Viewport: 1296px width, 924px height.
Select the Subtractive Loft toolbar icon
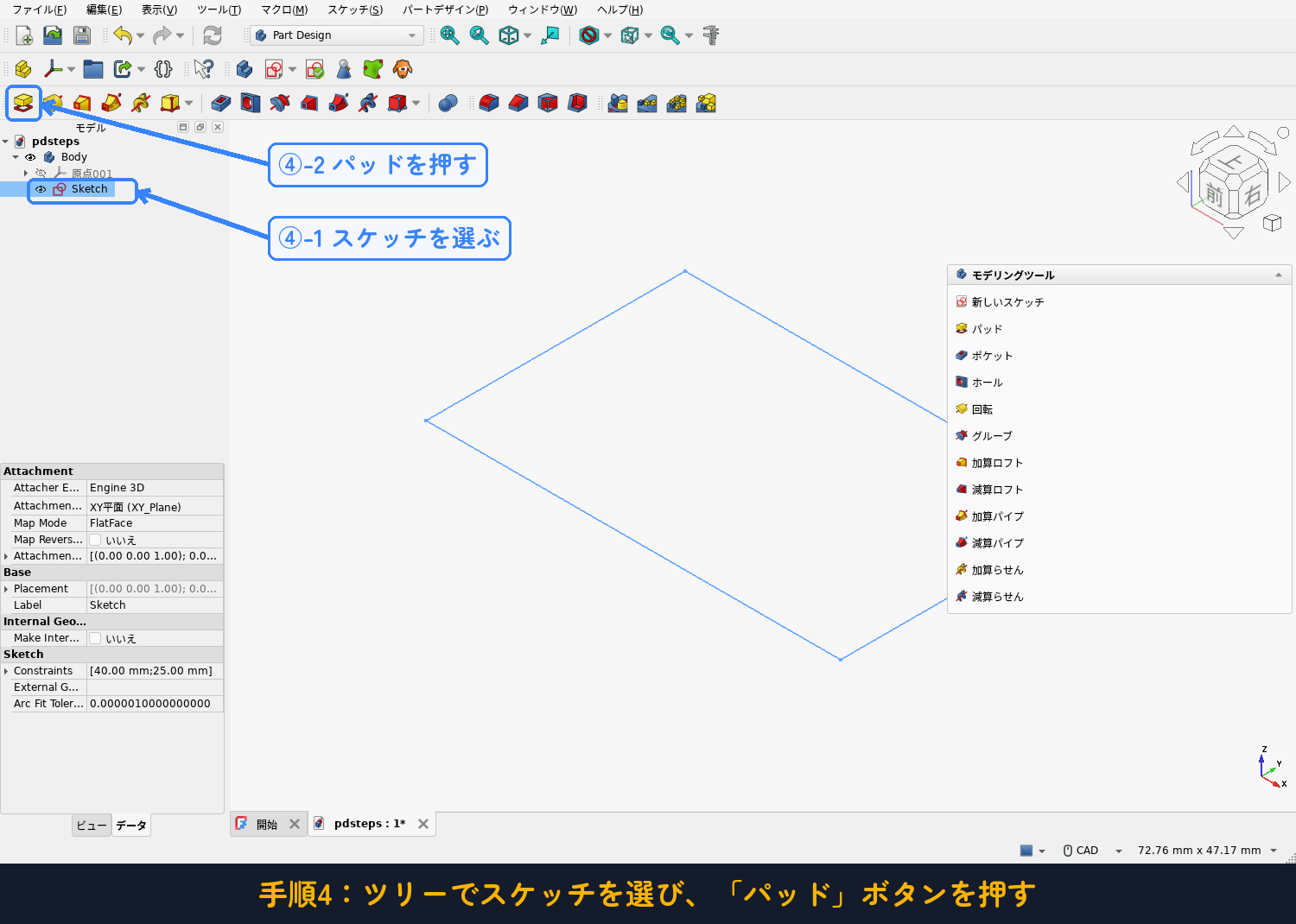[x=309, y=104]
